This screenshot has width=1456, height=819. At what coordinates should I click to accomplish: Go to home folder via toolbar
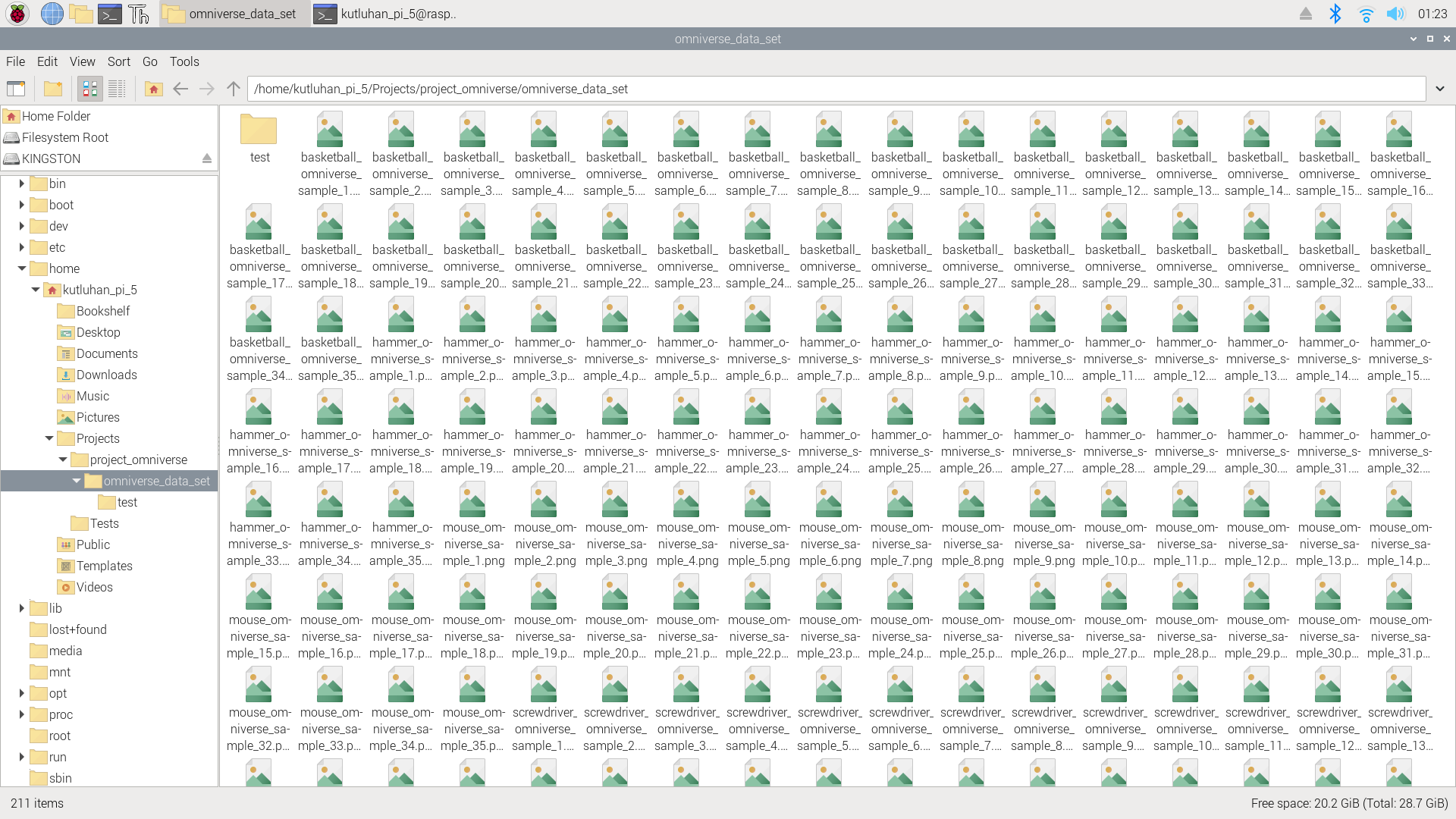[154, 89]
